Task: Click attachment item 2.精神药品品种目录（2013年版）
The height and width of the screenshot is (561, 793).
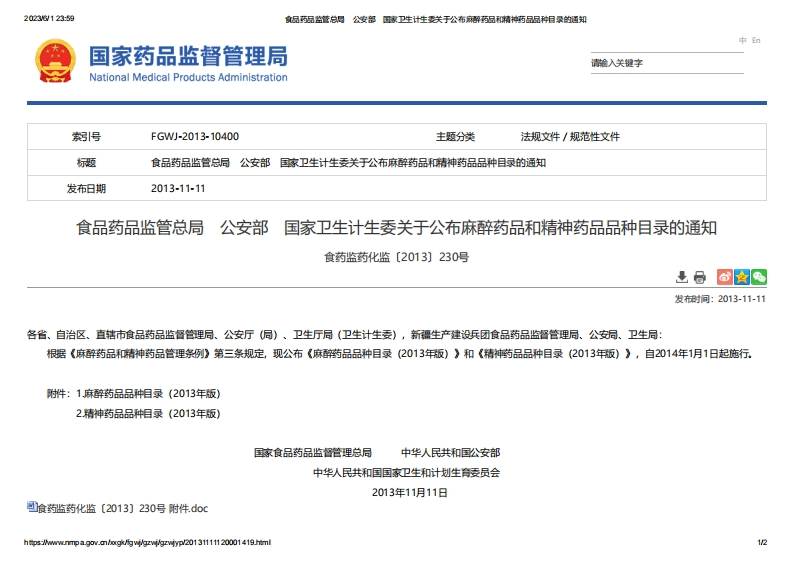Action: (148, 412)
